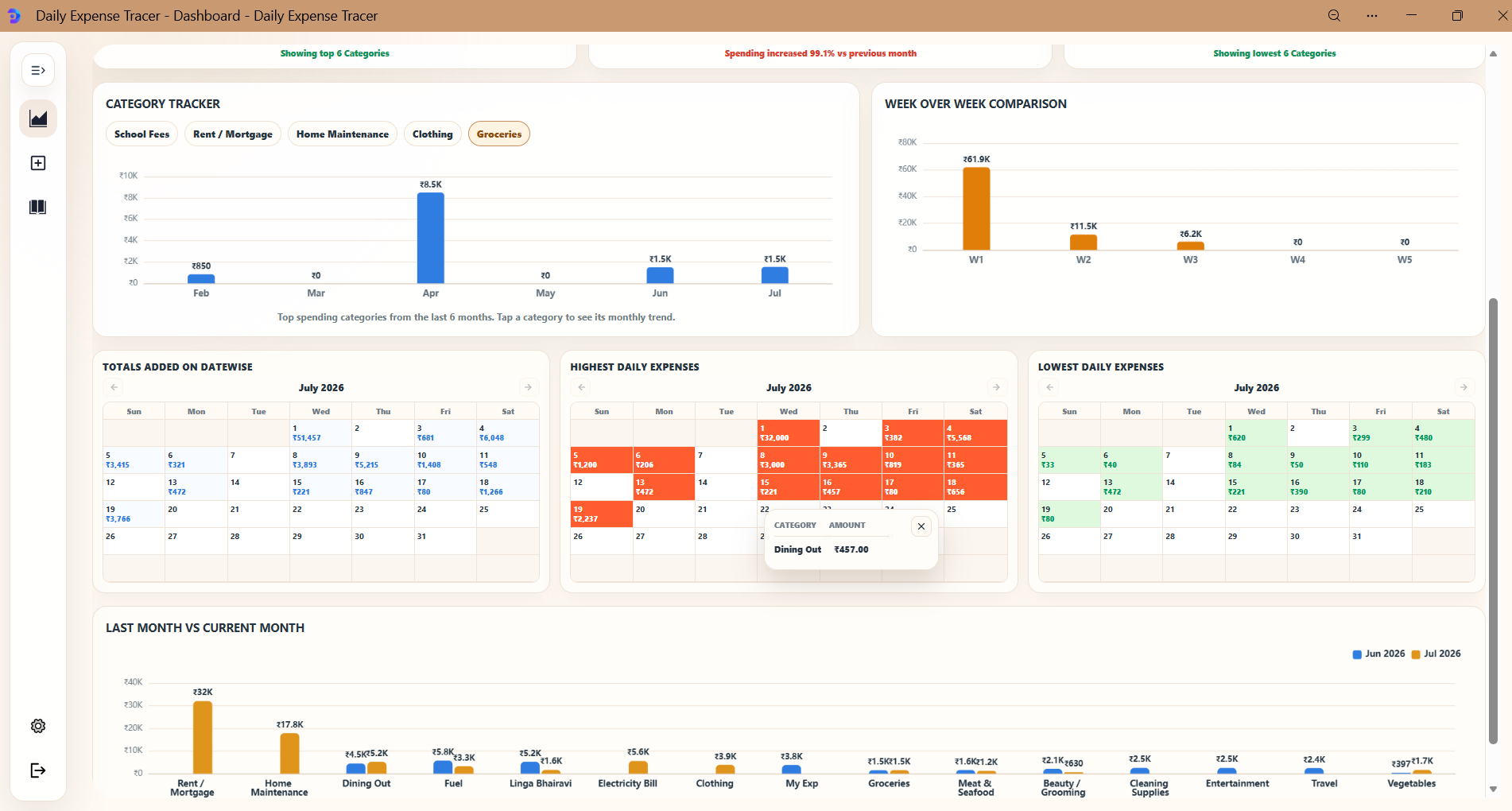1512x811 pixels.
Task: Open settings gear icon in sidebar
Action: pos(38,726)
